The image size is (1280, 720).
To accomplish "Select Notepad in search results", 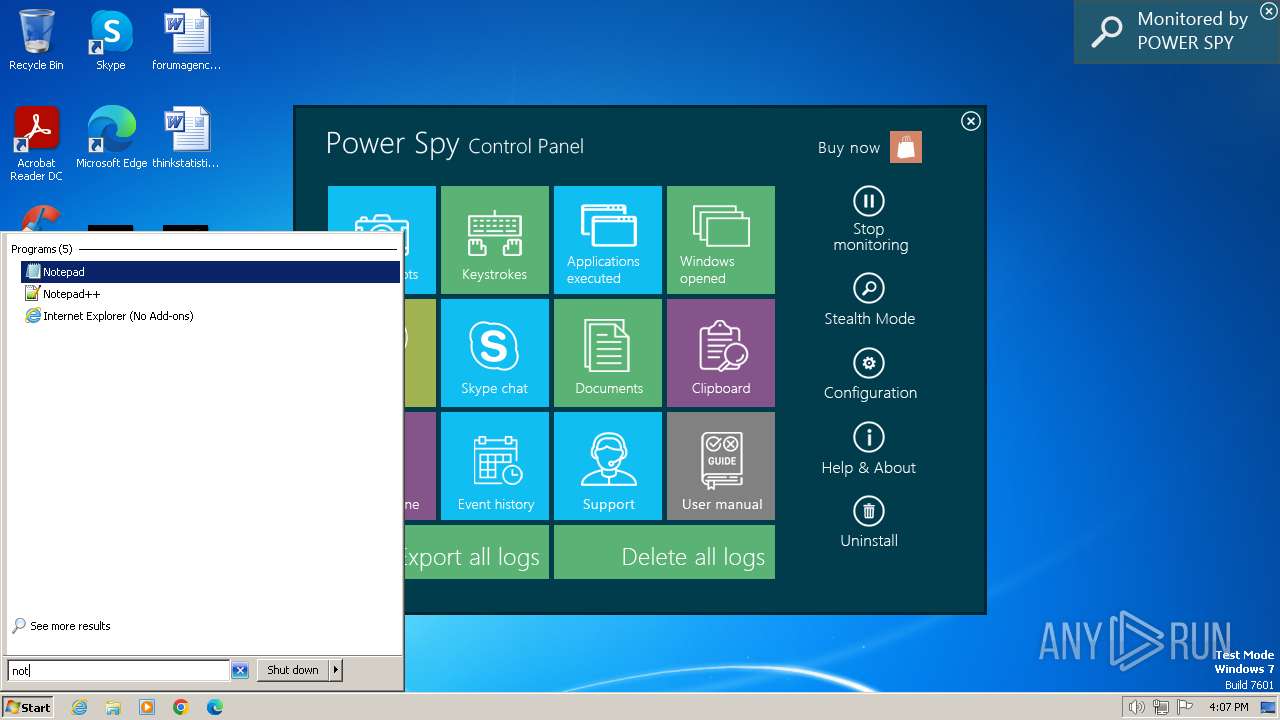I will coord(210,272).
